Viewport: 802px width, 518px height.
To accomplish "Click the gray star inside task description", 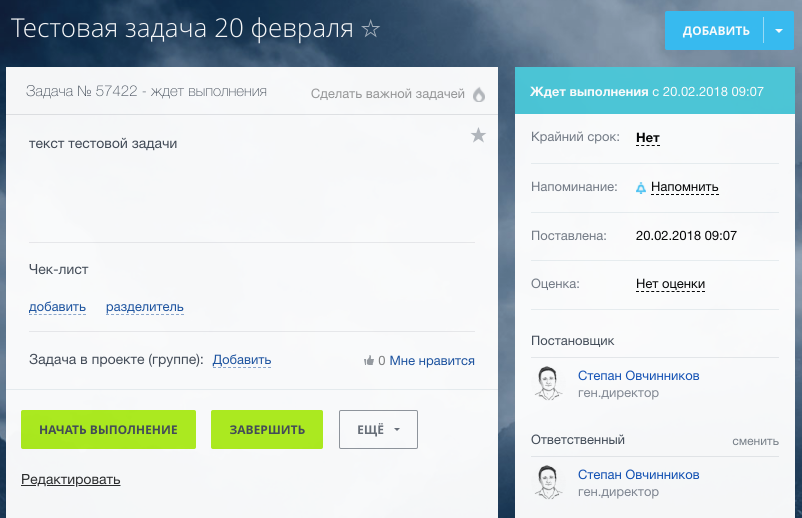I will click(x=478, y=135).
